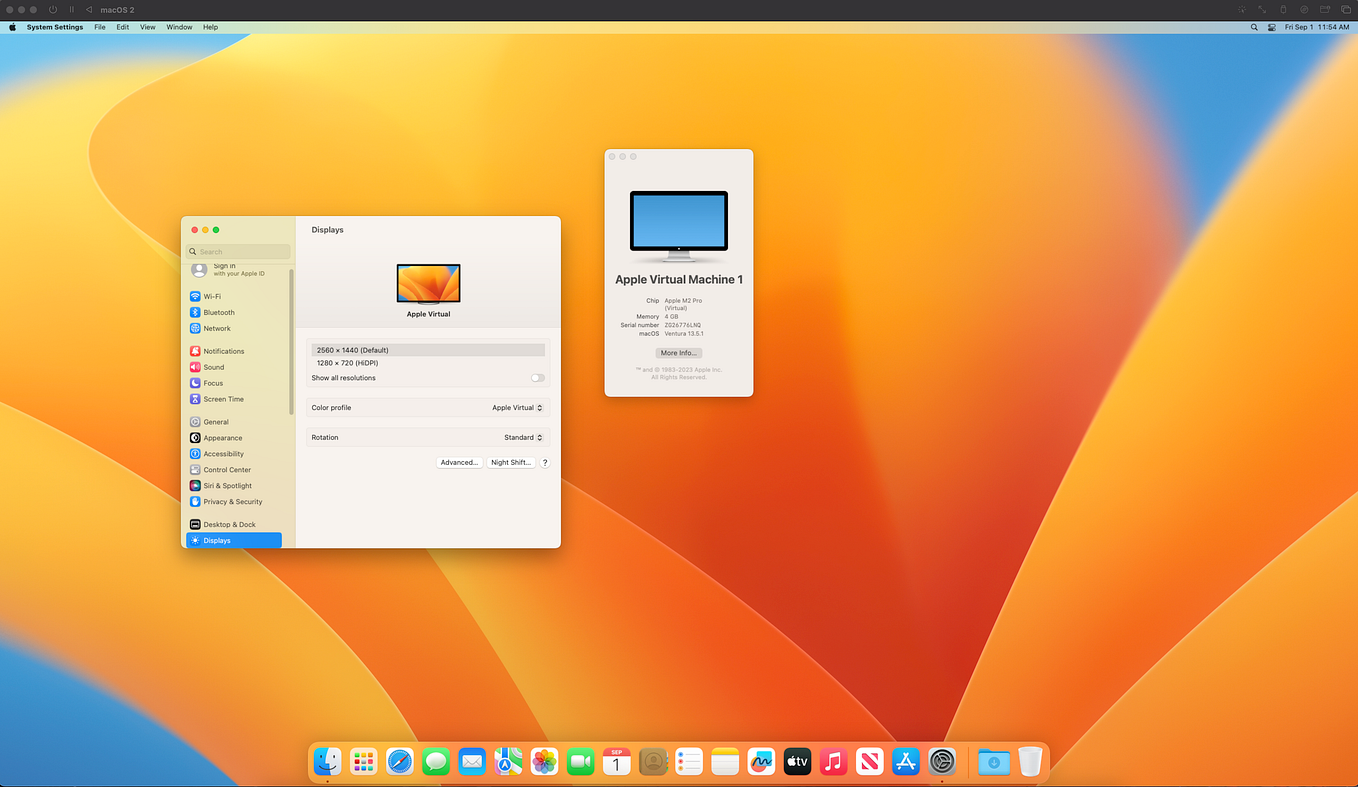Click the settings Search field
Viewport: 1358px width, 787px height.
click(238, 251)
